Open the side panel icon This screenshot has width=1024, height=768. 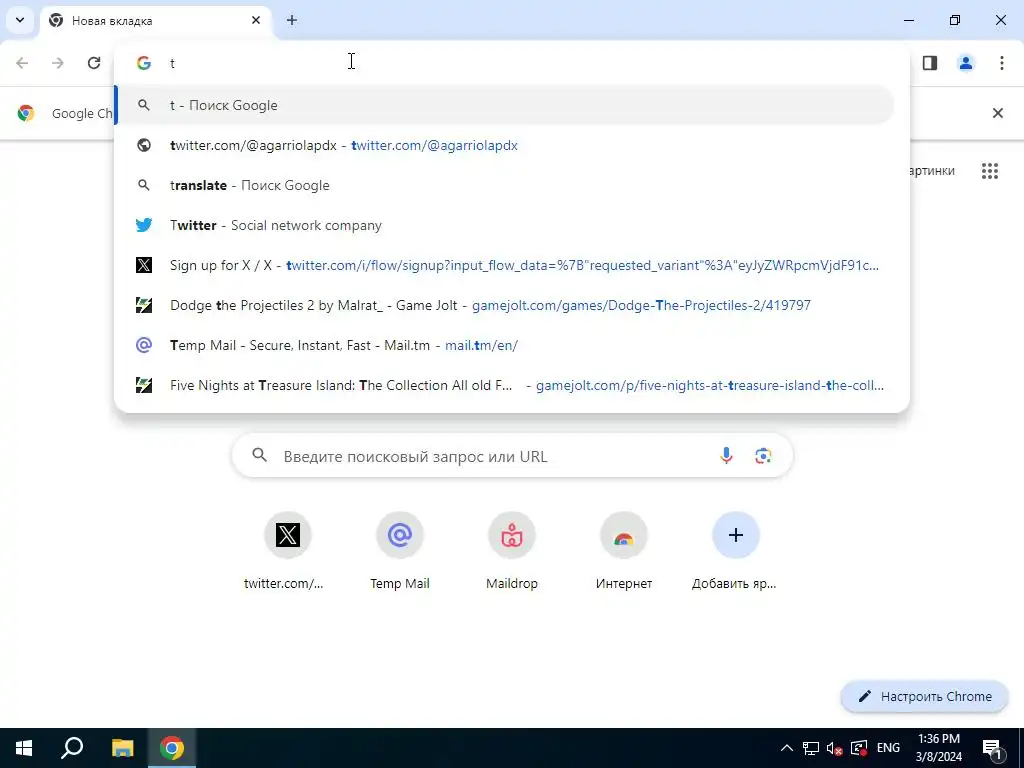click(x=930, y=63)
